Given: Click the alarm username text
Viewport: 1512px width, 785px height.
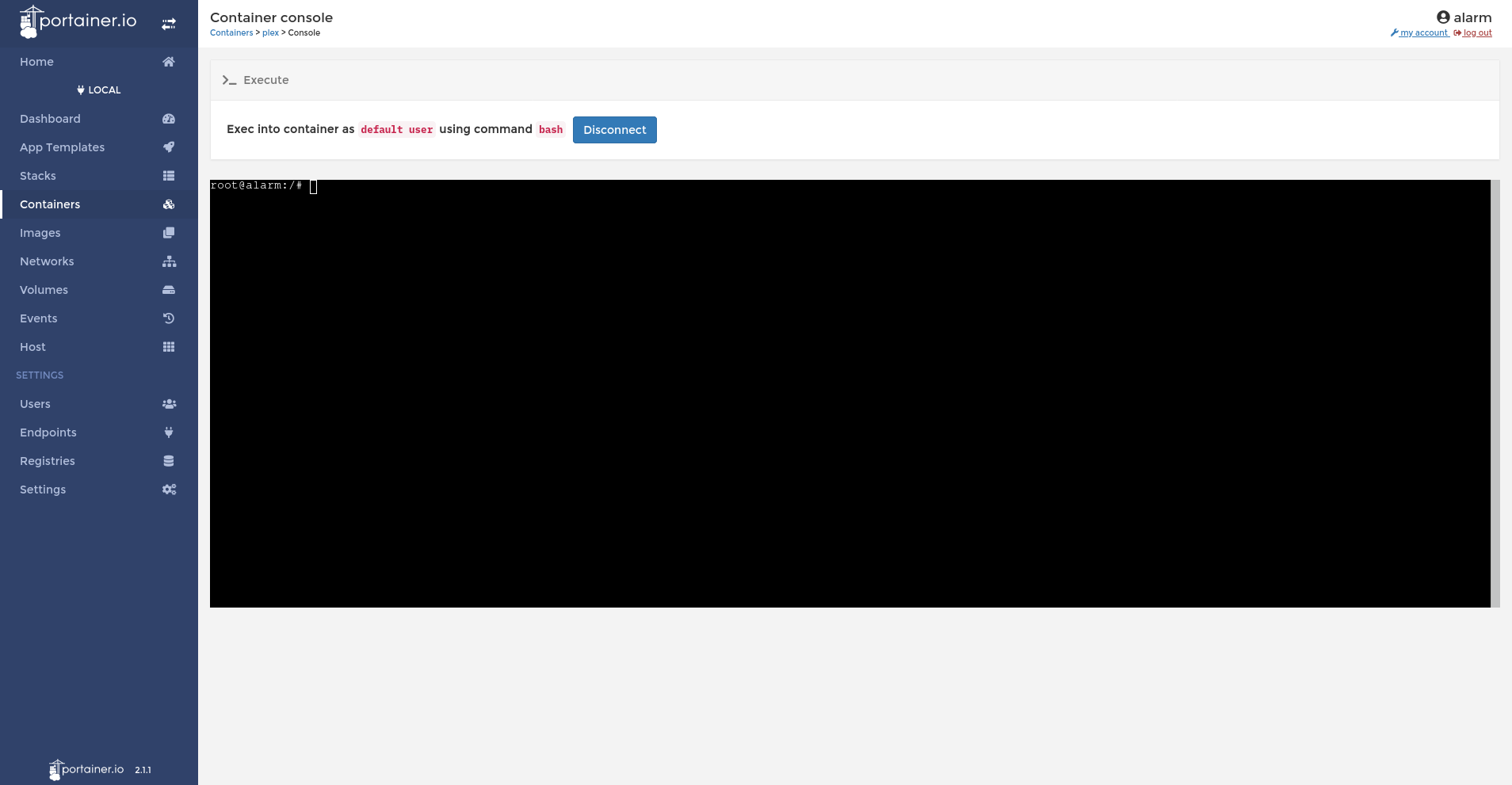Looking at the screenshot, I should pos(1472,17).
